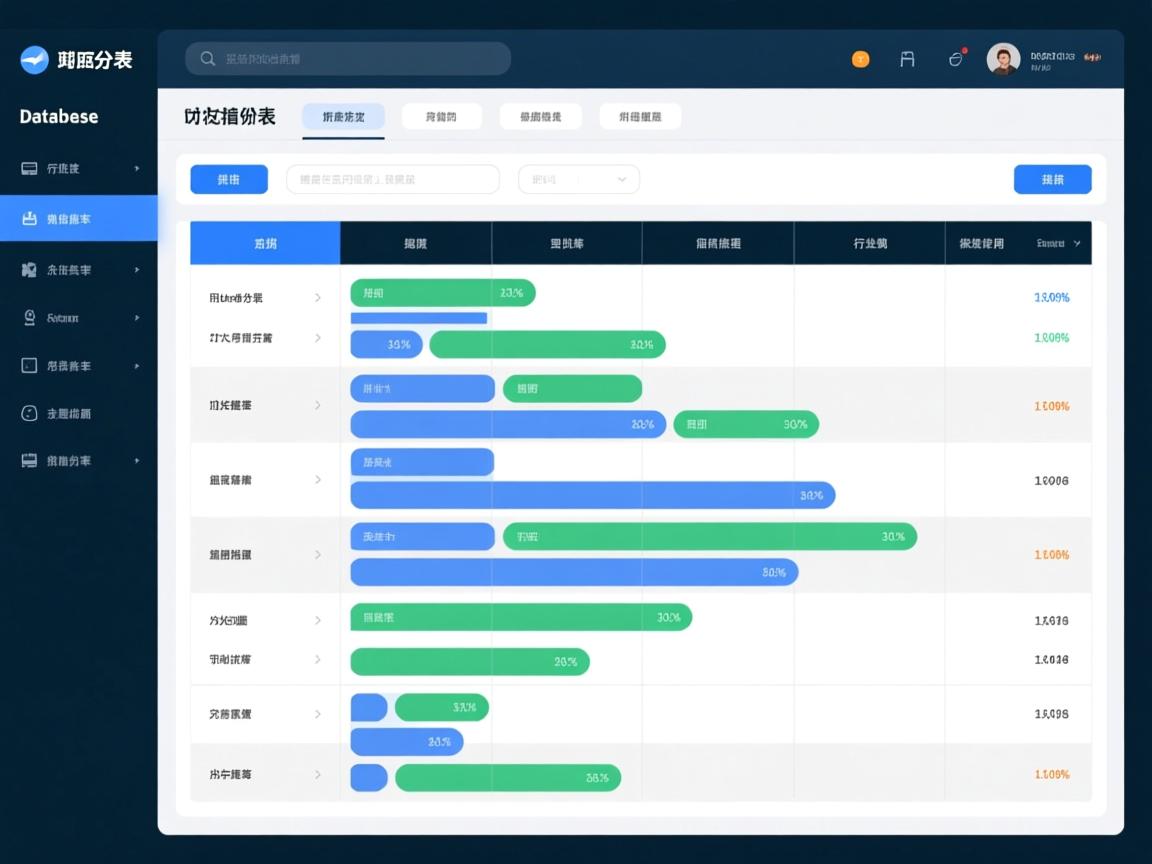Switch to the fourth tab beside page title
The width and height of the screenshot is (1152, 864).
coord(640,117)
